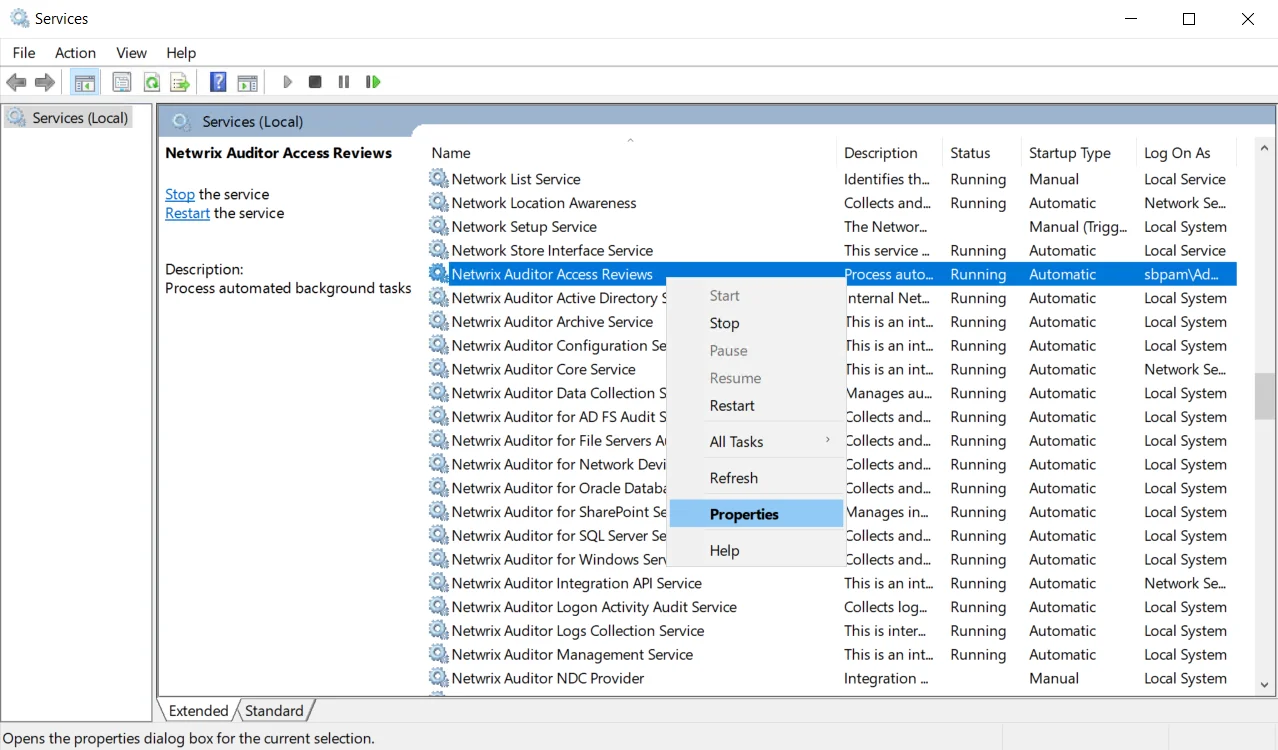The width and height of the screenshot is (1278, 750).
Task: Toggle Show/Hide Console Tree toolbar icon
Action: pos(85,82)
